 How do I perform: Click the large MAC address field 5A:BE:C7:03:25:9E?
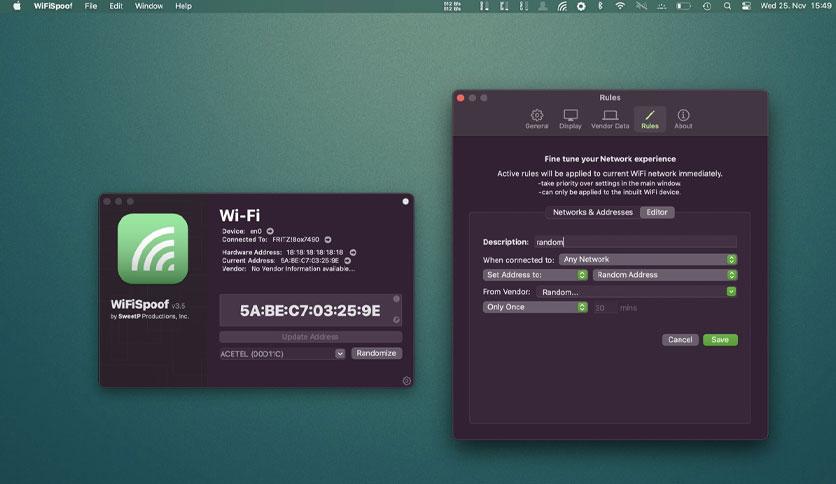click(x=310, y=310)
